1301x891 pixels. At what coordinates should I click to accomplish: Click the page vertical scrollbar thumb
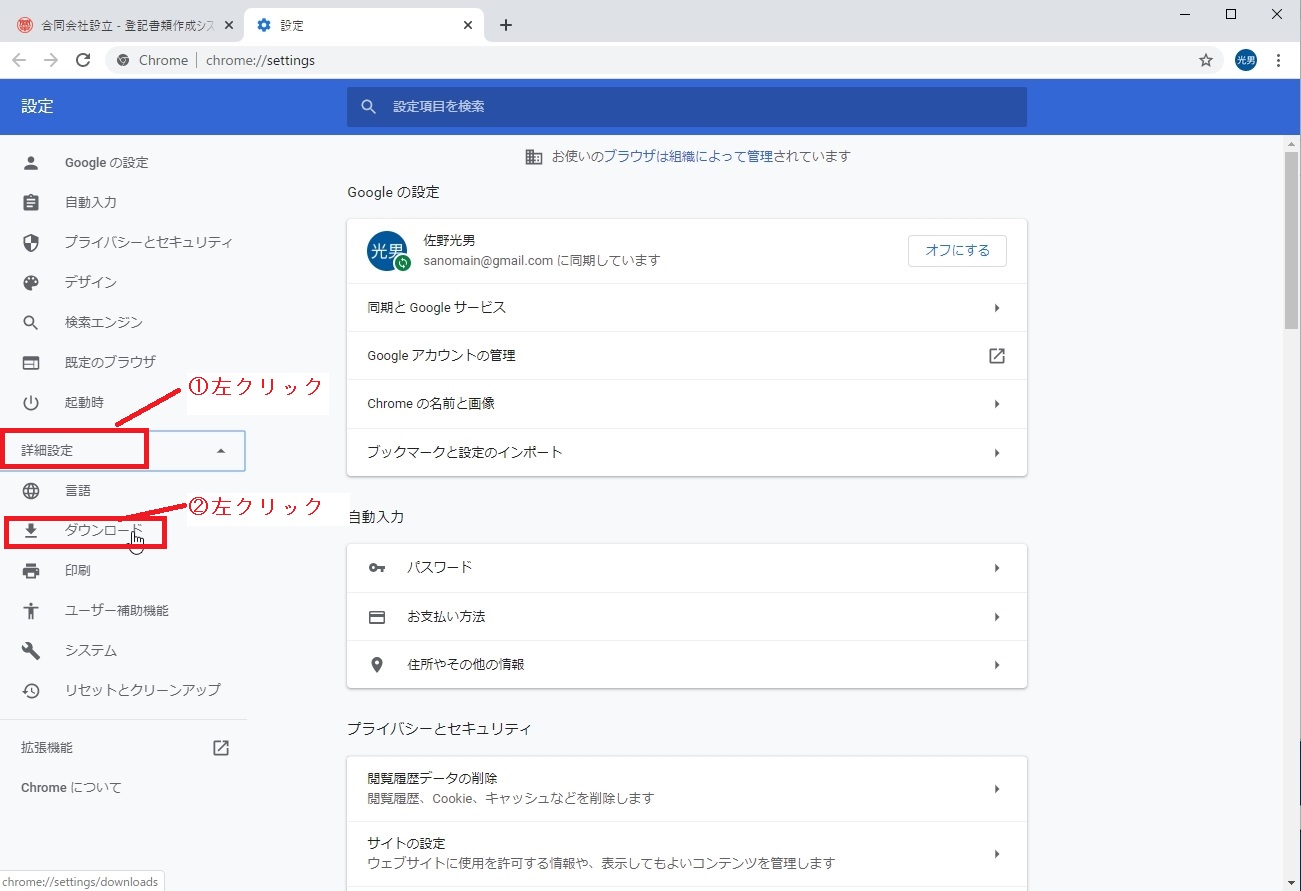[1291, 240]
